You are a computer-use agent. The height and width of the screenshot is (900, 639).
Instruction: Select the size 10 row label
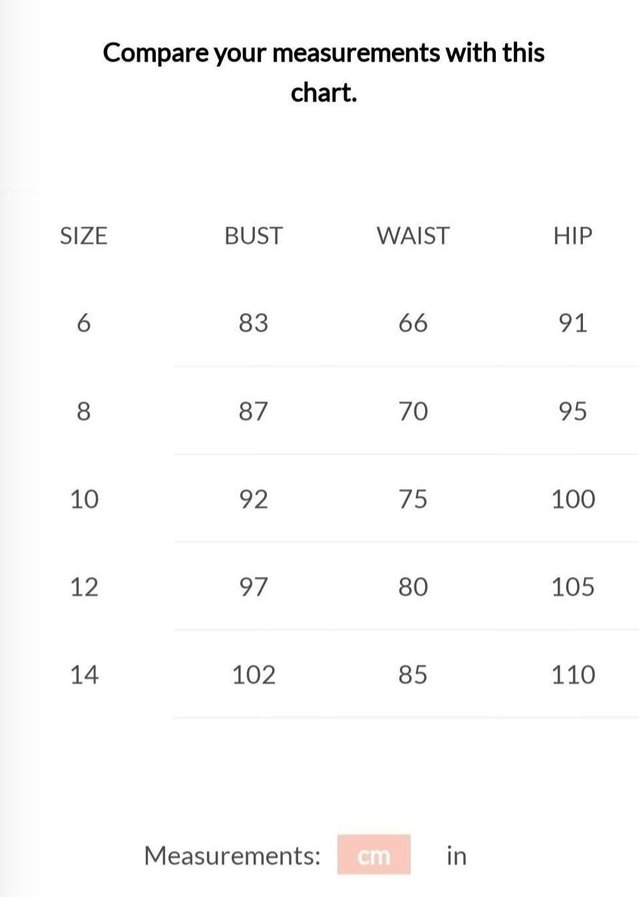tap(84, 499)
